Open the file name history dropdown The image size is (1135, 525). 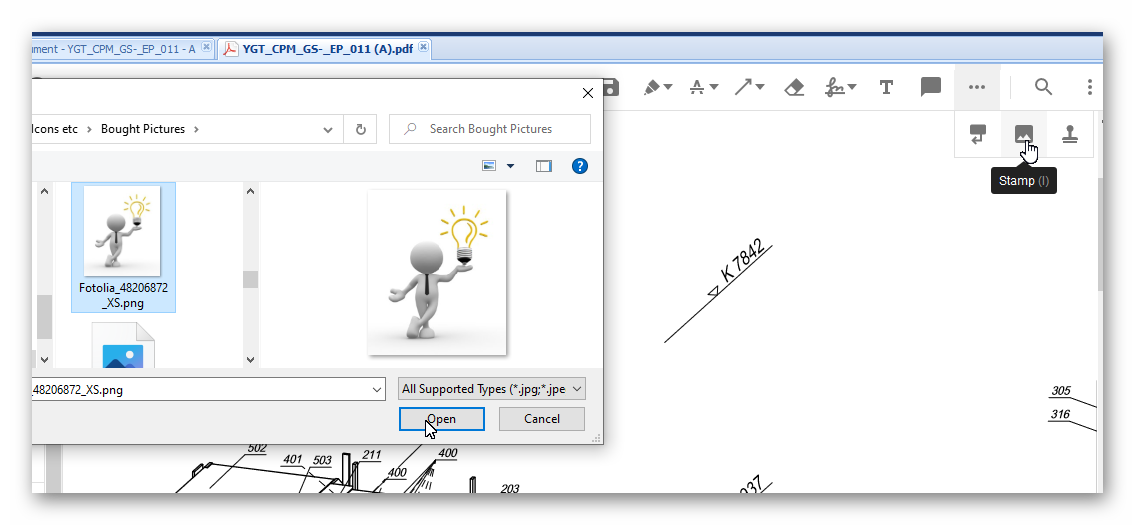[x=376, y=389]
